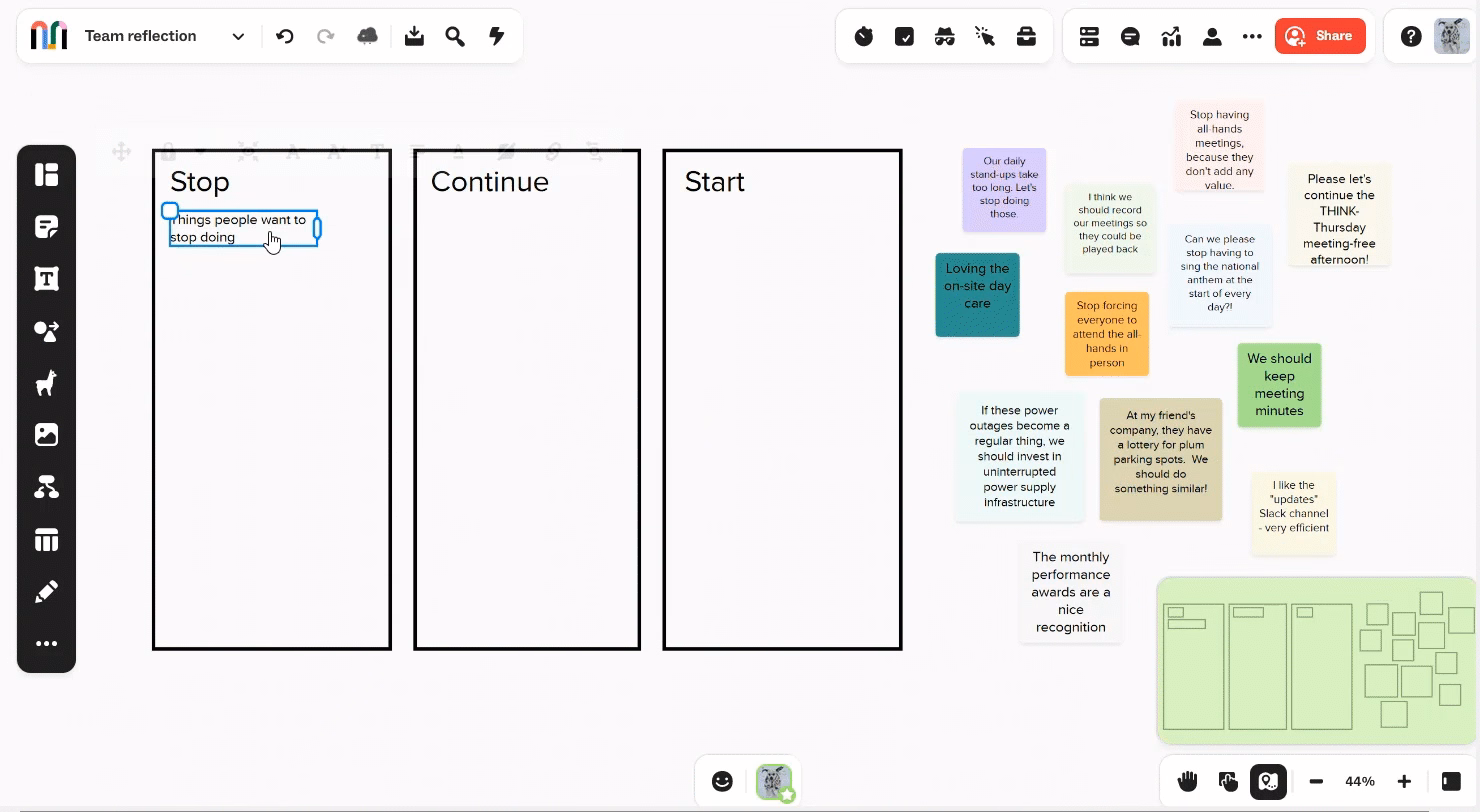Open the llama icons library
This screenshot has width=1480, height=812.
click(46, 383)
